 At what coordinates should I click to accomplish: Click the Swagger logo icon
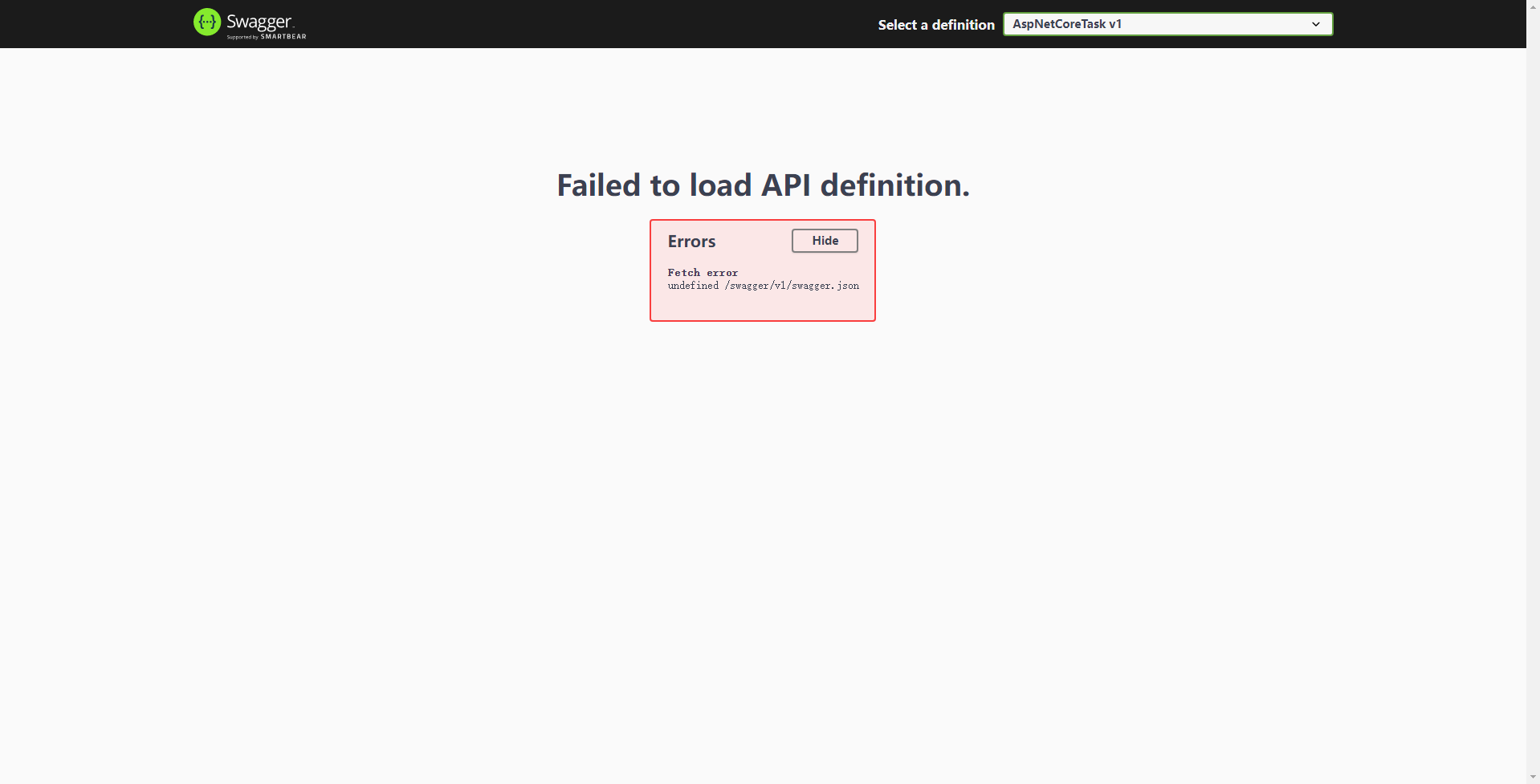point(207,22)
